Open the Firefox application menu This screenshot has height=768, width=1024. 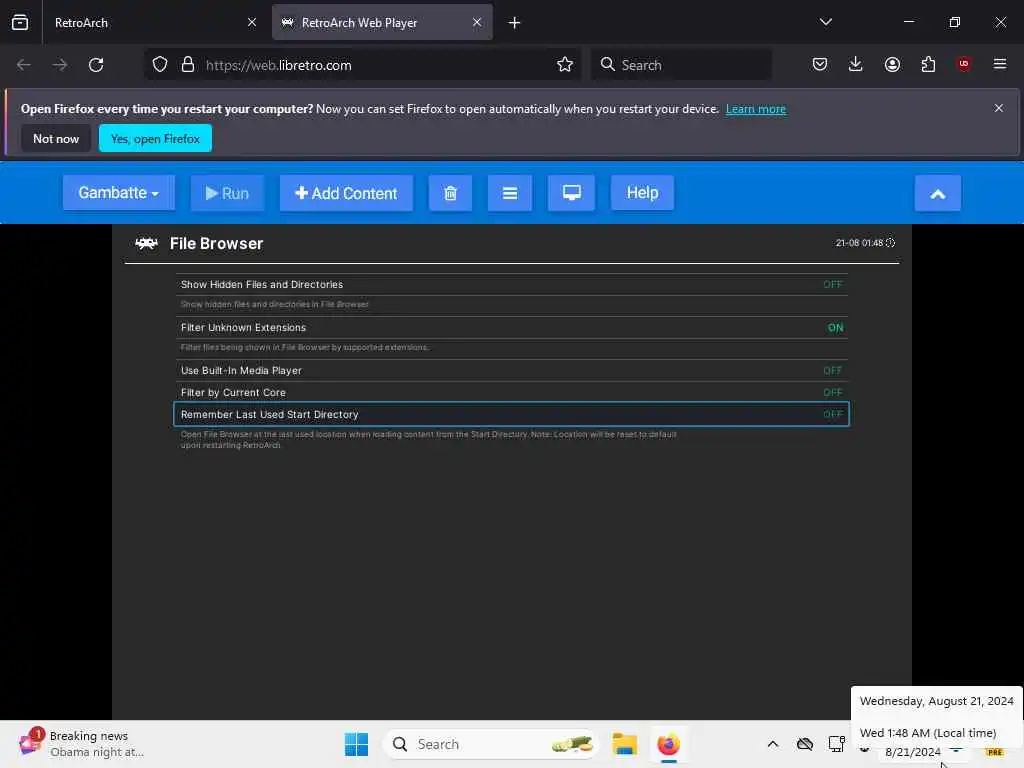pyautogui.click(x=999, y=64)
